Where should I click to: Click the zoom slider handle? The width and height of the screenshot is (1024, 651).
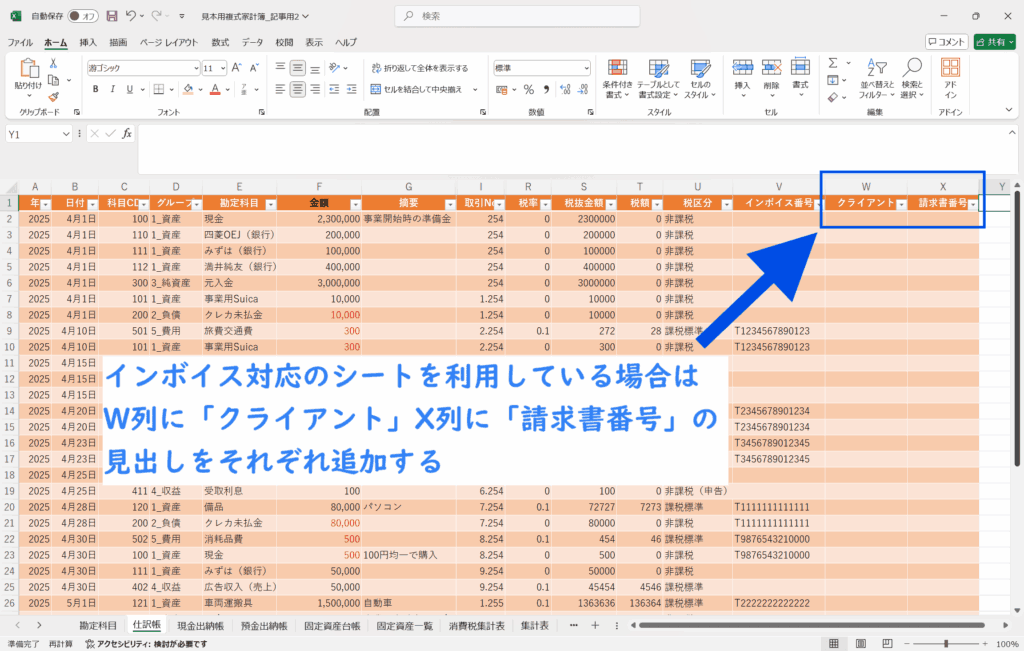(946, 644)
